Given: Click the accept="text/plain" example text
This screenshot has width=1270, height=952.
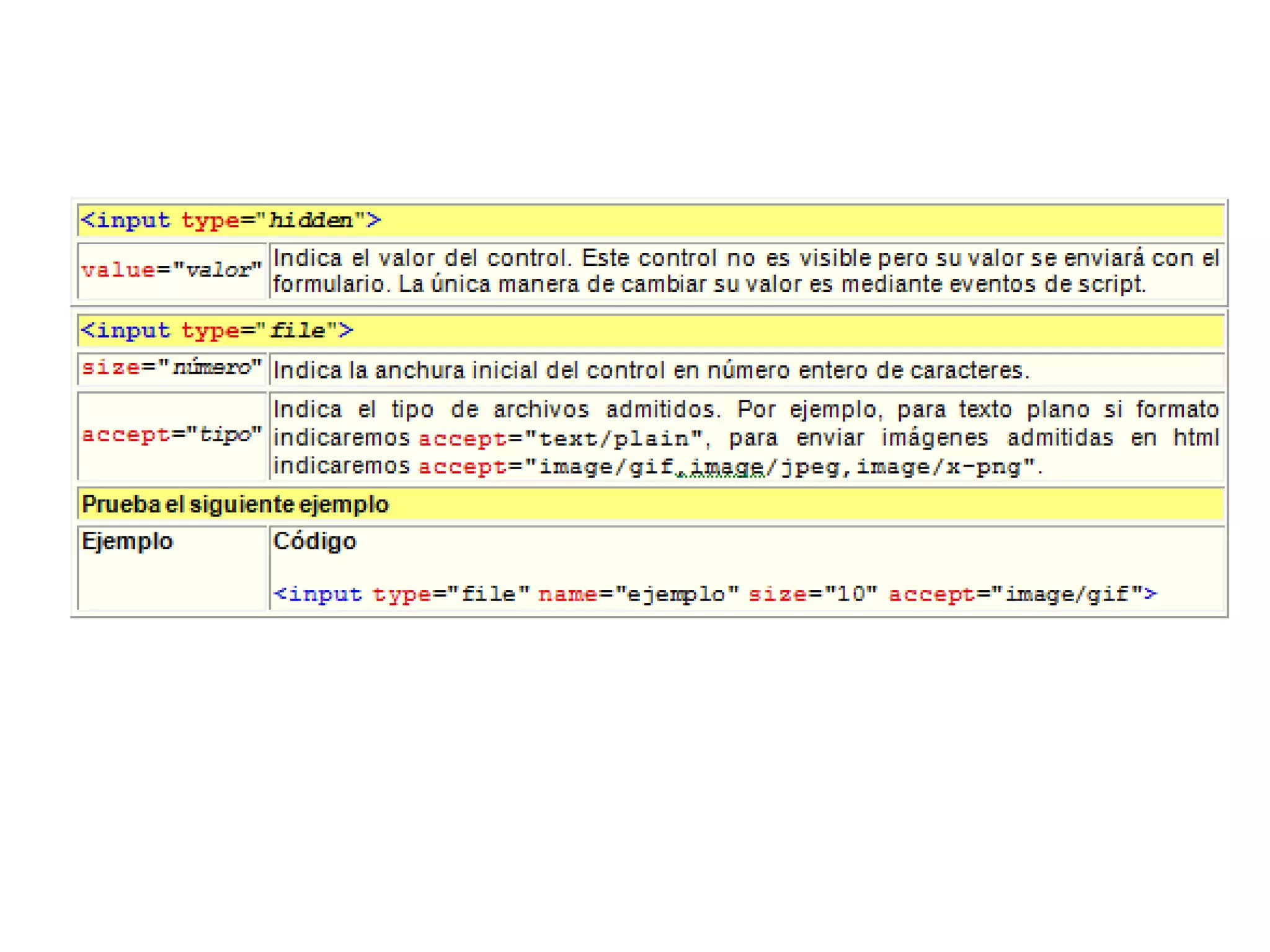Looking at the screenshot, I should (x=560, y=439).
